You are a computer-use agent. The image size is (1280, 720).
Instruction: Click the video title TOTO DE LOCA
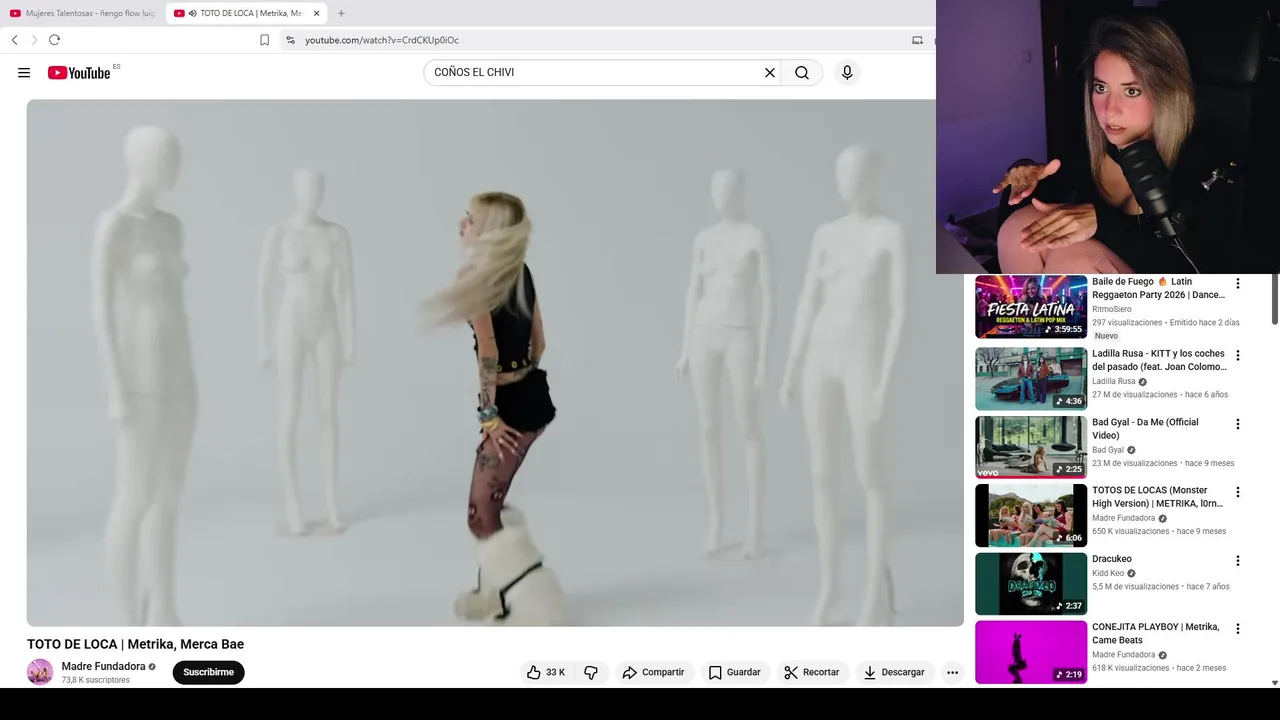pyautogui.click(x=135, y=644)
